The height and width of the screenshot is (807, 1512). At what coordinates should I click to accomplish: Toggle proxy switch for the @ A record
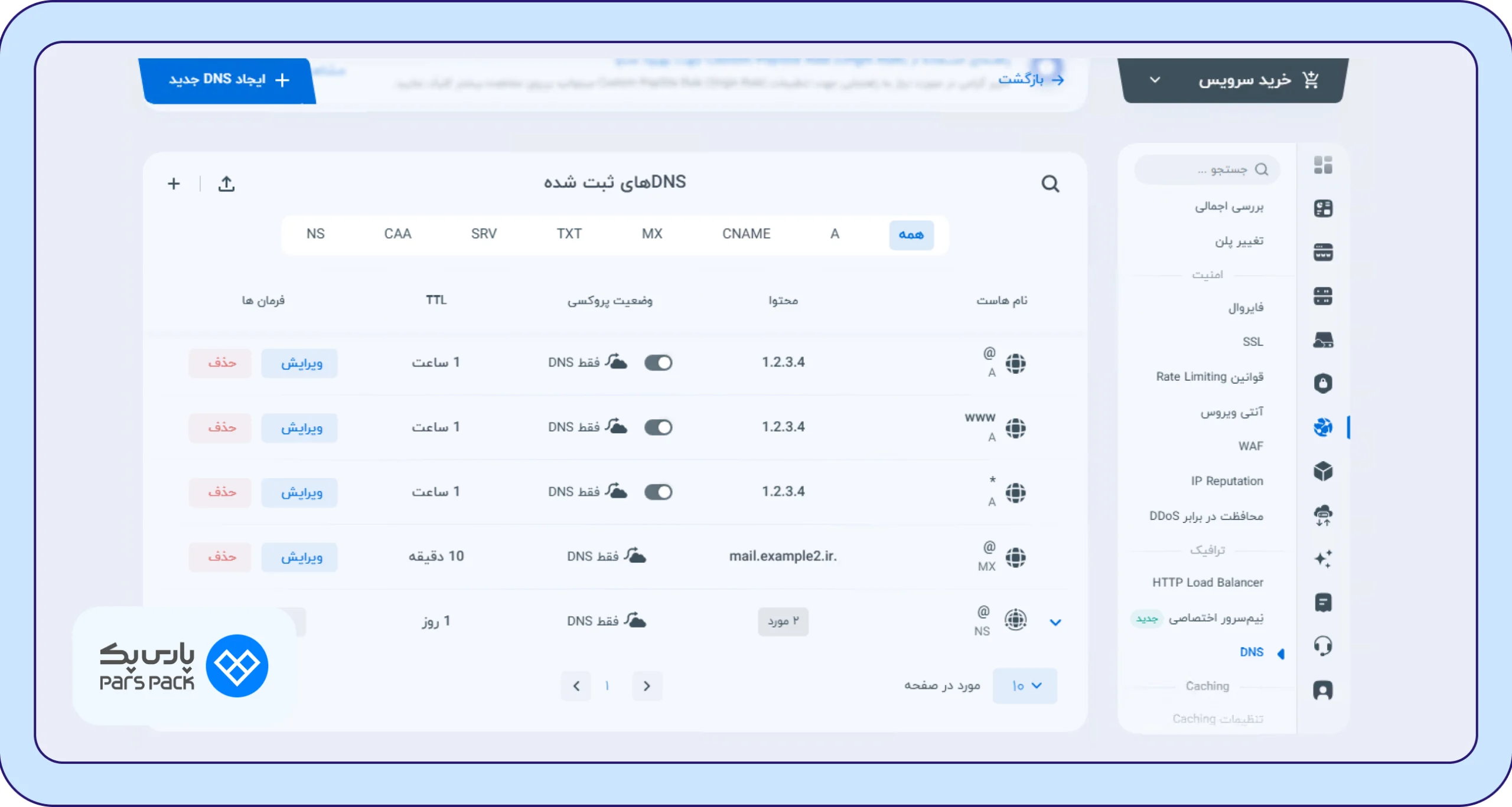(x=658, y=362)
